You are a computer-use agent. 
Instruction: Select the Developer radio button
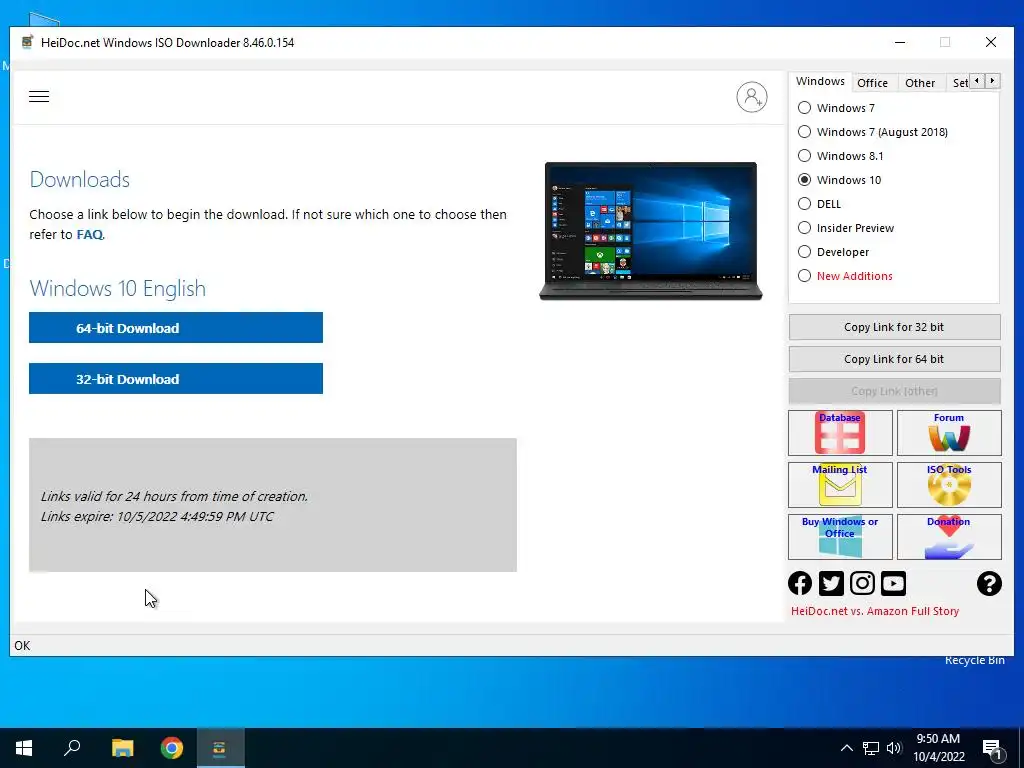click(x=805, y=252)
